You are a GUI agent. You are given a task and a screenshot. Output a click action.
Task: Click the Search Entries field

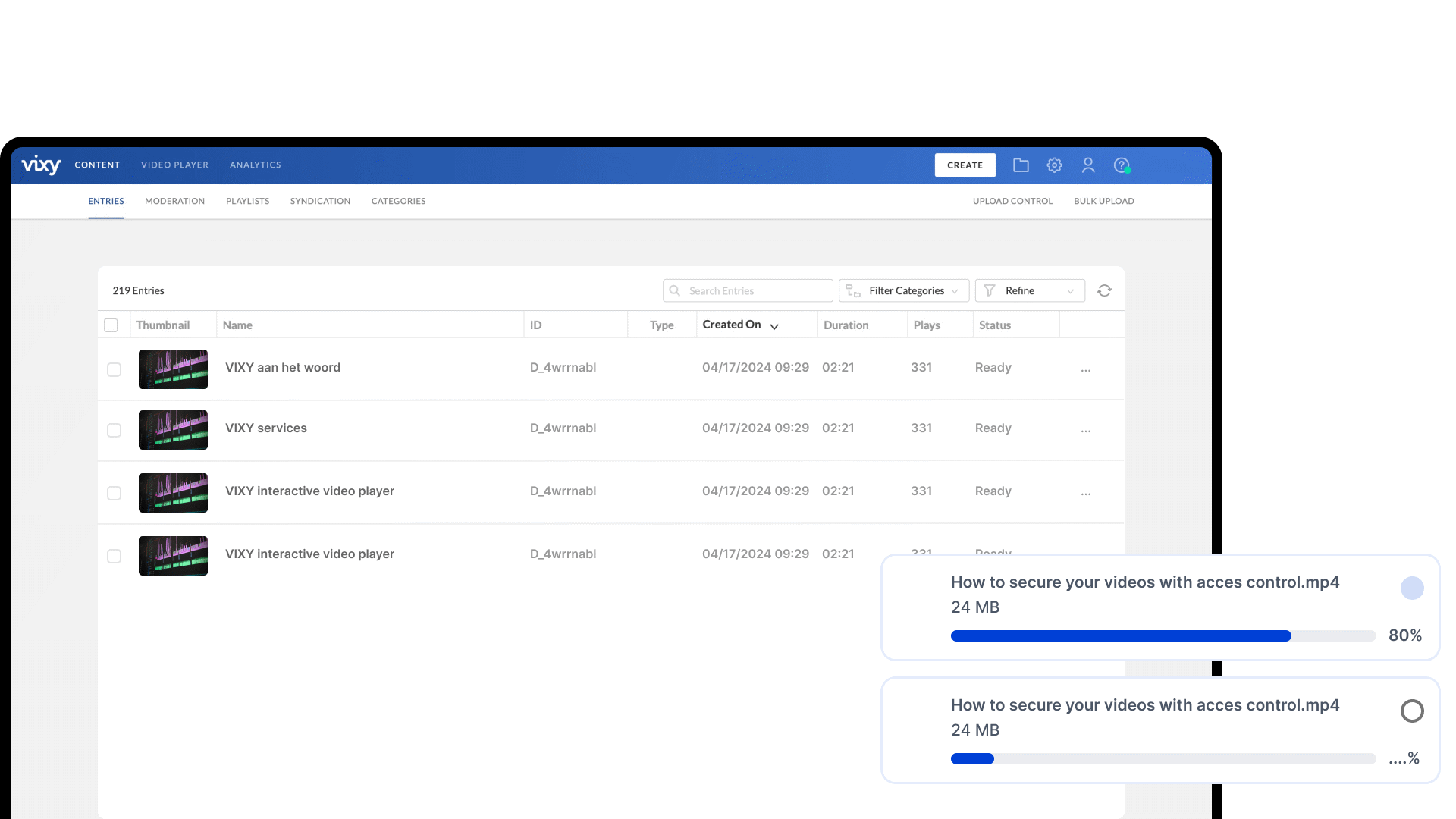coord(748,290)
